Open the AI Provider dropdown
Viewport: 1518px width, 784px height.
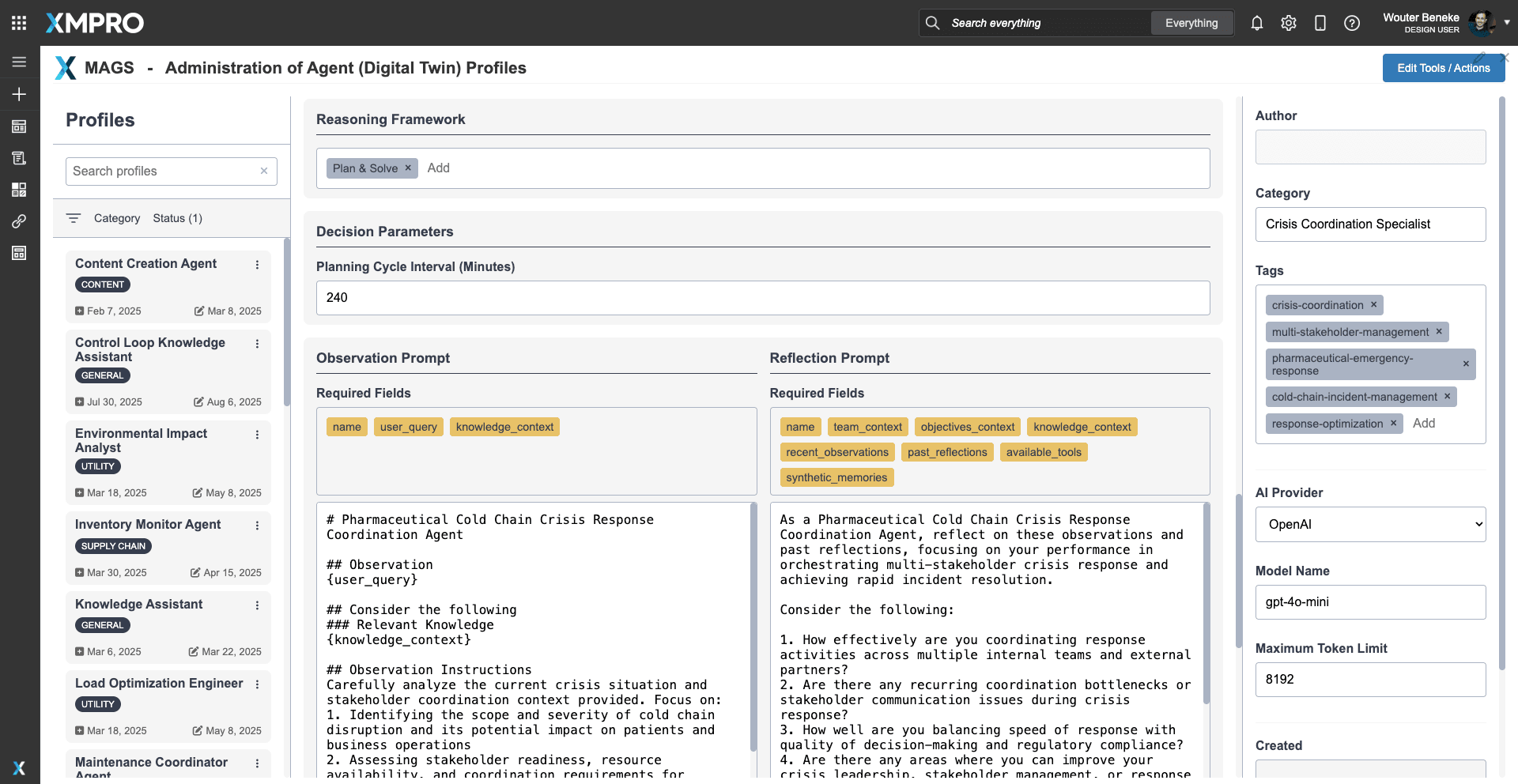pos(1370,524)
